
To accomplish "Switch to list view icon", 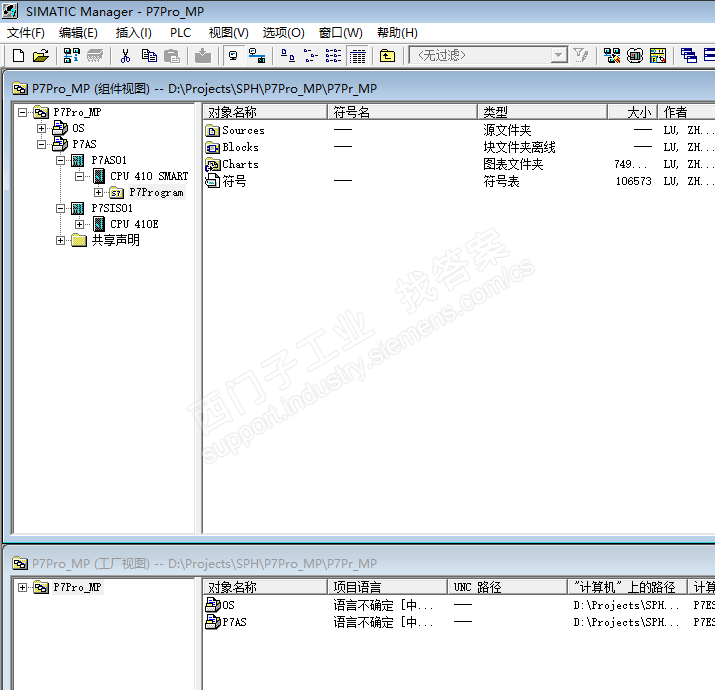I will click(333, 56).
